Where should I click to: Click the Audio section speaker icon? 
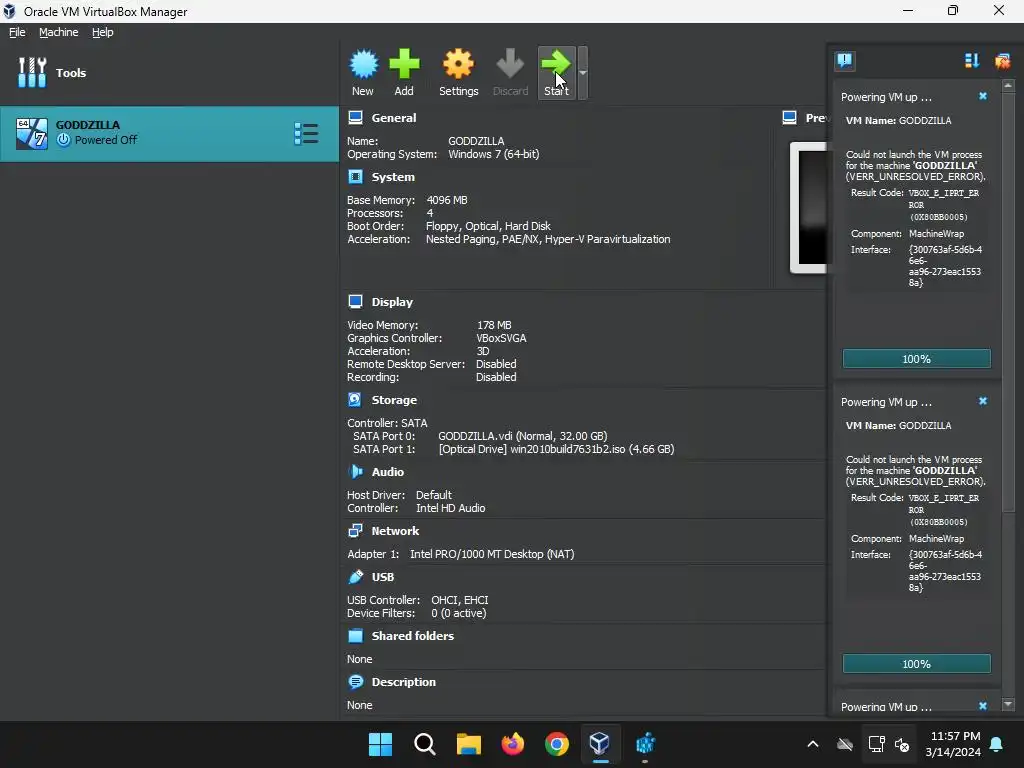tap(355, 472)
